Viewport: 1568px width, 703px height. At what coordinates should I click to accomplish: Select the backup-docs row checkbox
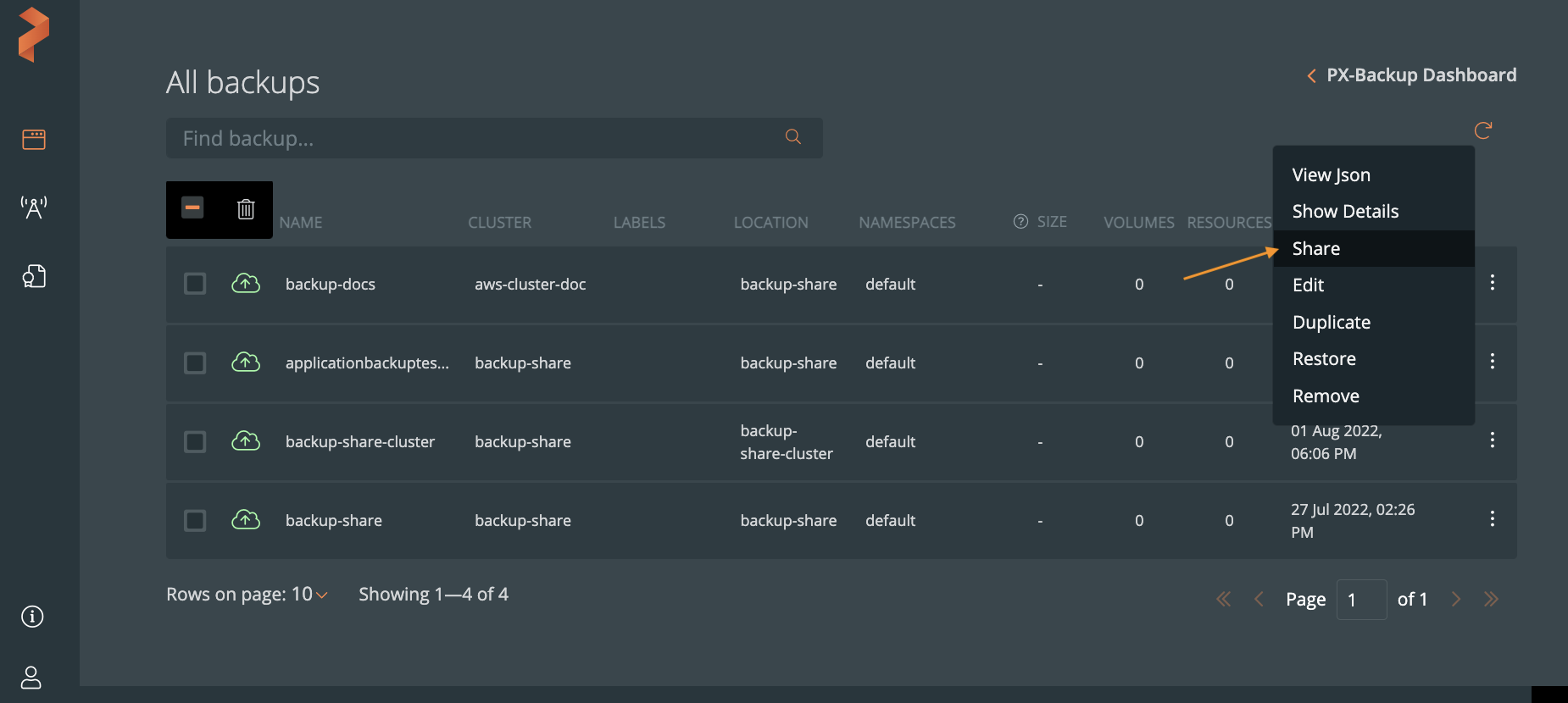195,284
